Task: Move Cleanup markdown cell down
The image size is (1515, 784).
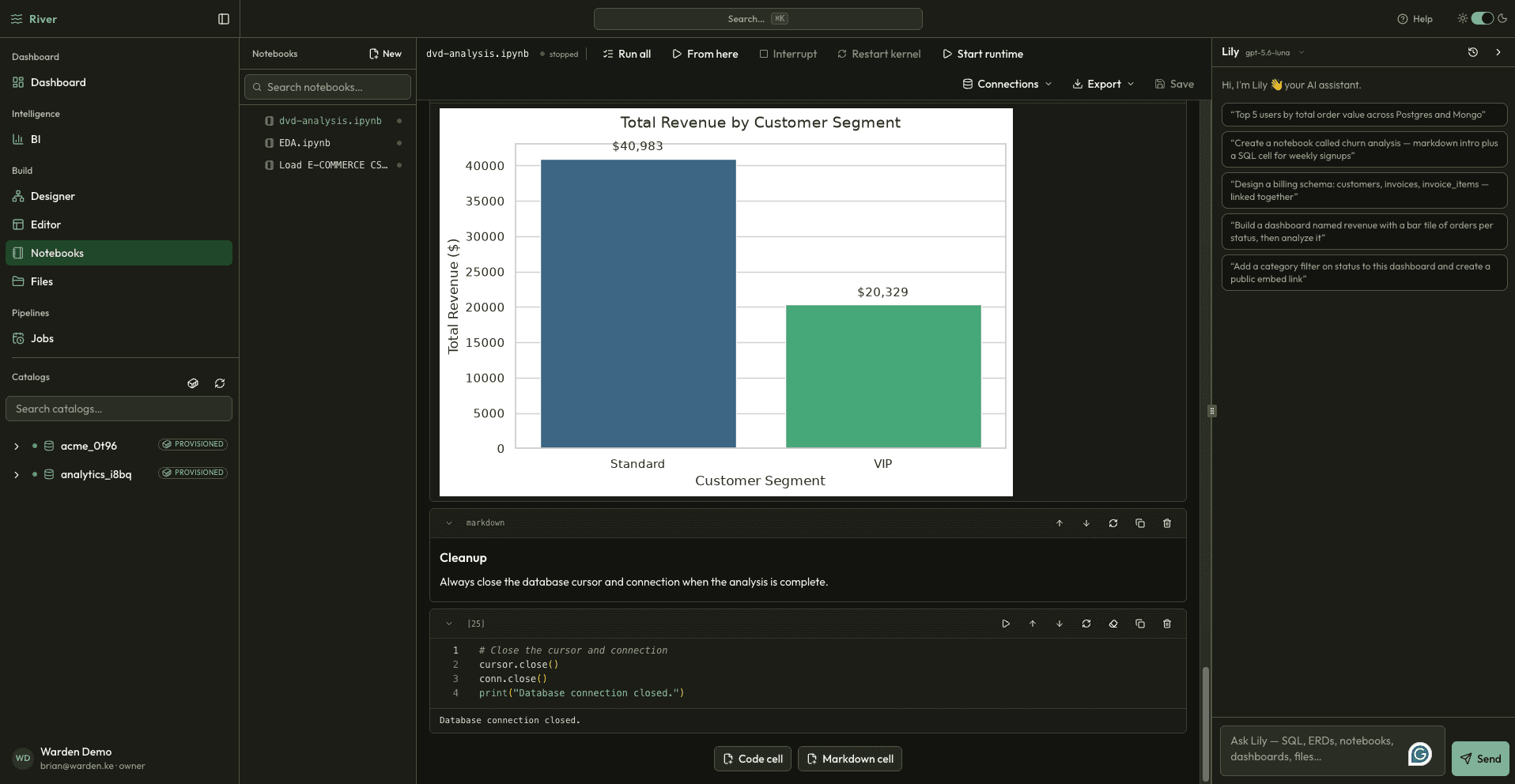Action: click(1086, 523)
